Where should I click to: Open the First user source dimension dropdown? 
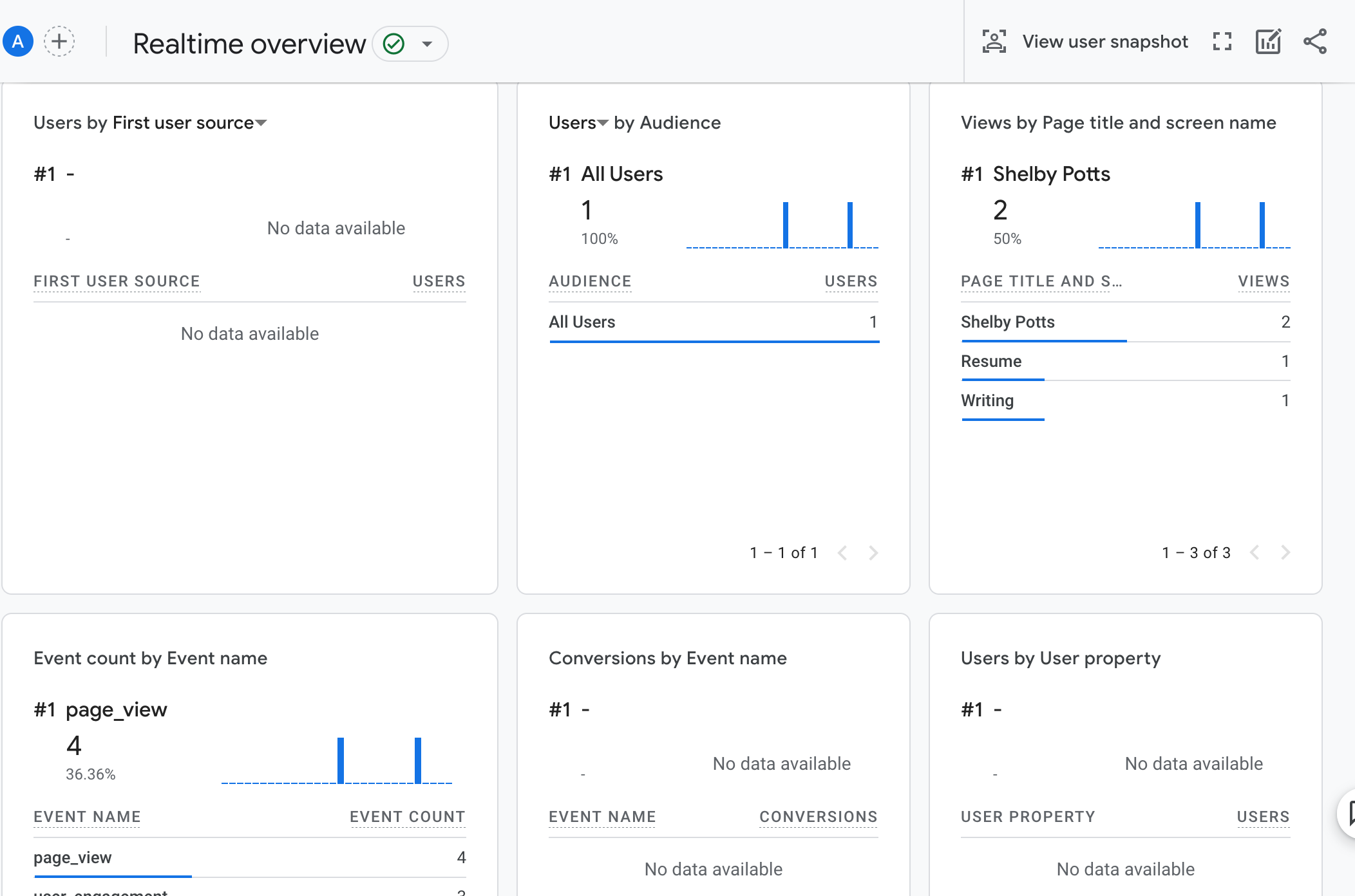tap(189, 123)
